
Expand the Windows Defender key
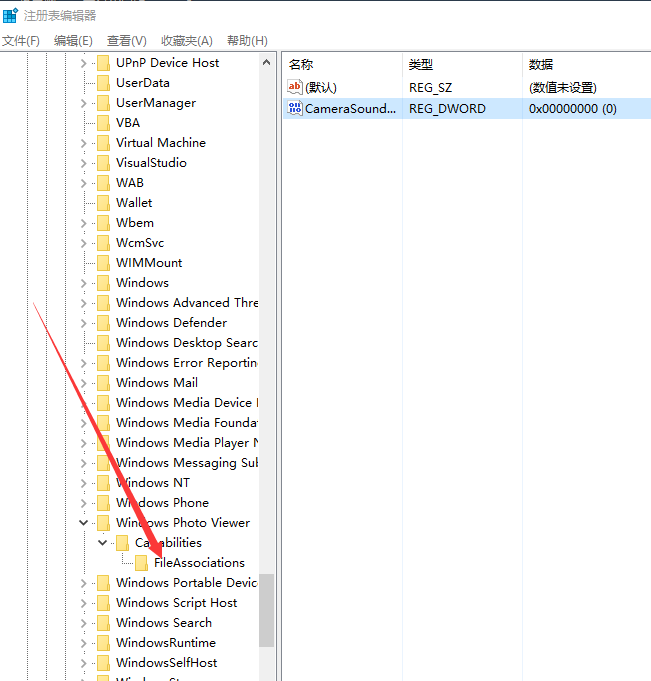[x=83, y=323]
